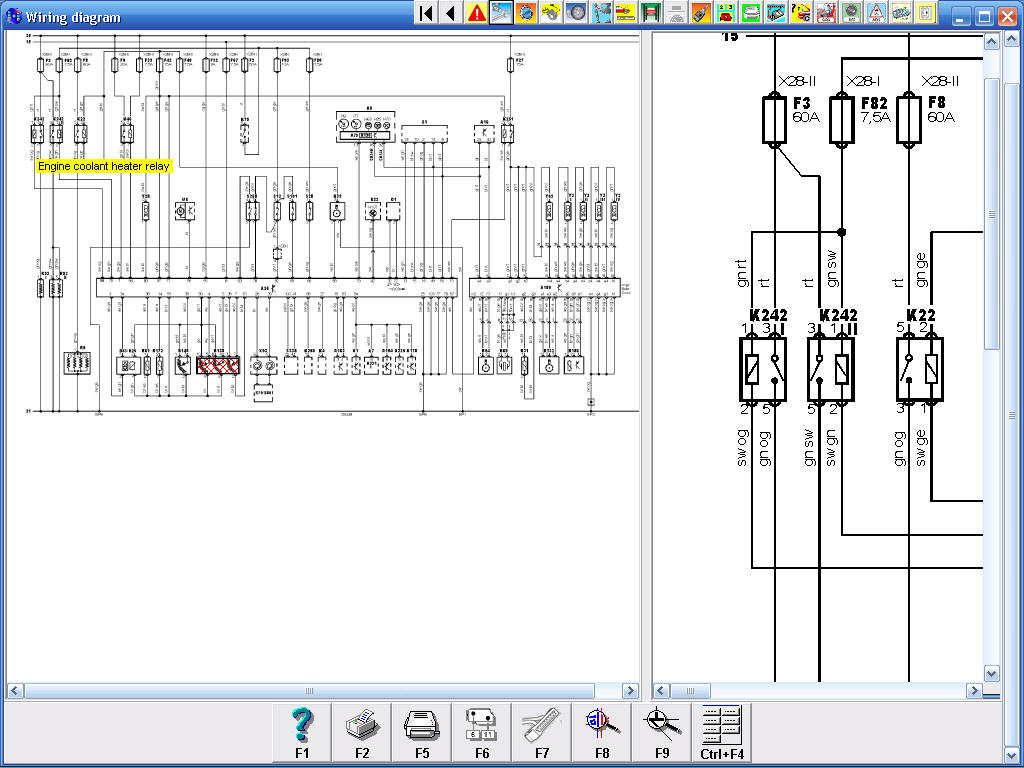This screenshot has height=768, width=1024.
Task: Go to first page arrow in toolbar
Action: (426, 13)
